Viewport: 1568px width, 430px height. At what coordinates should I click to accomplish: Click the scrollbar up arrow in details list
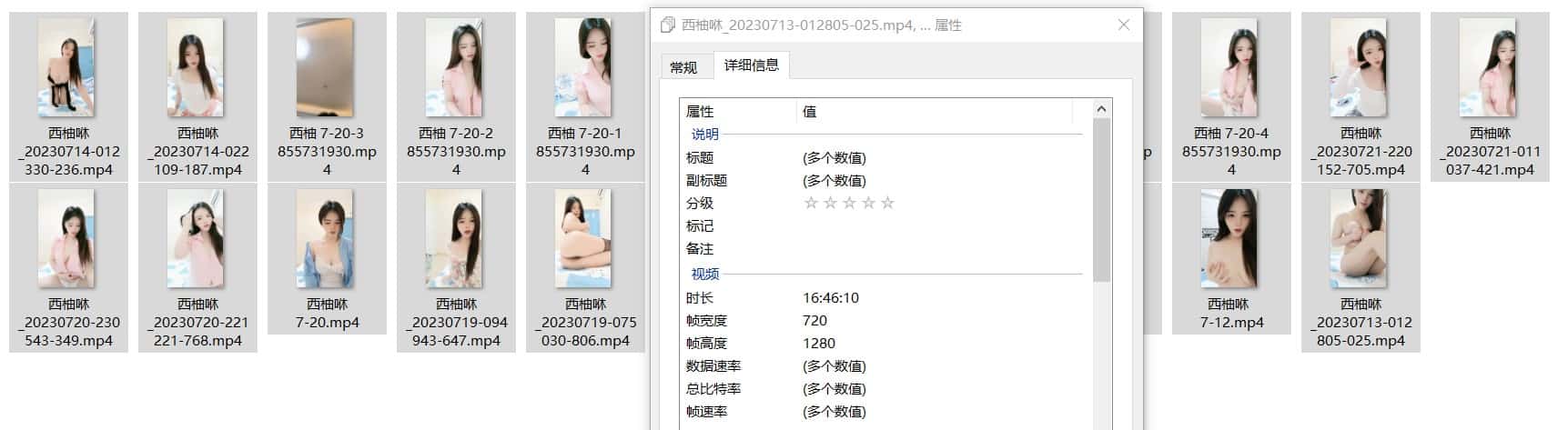1101,109
